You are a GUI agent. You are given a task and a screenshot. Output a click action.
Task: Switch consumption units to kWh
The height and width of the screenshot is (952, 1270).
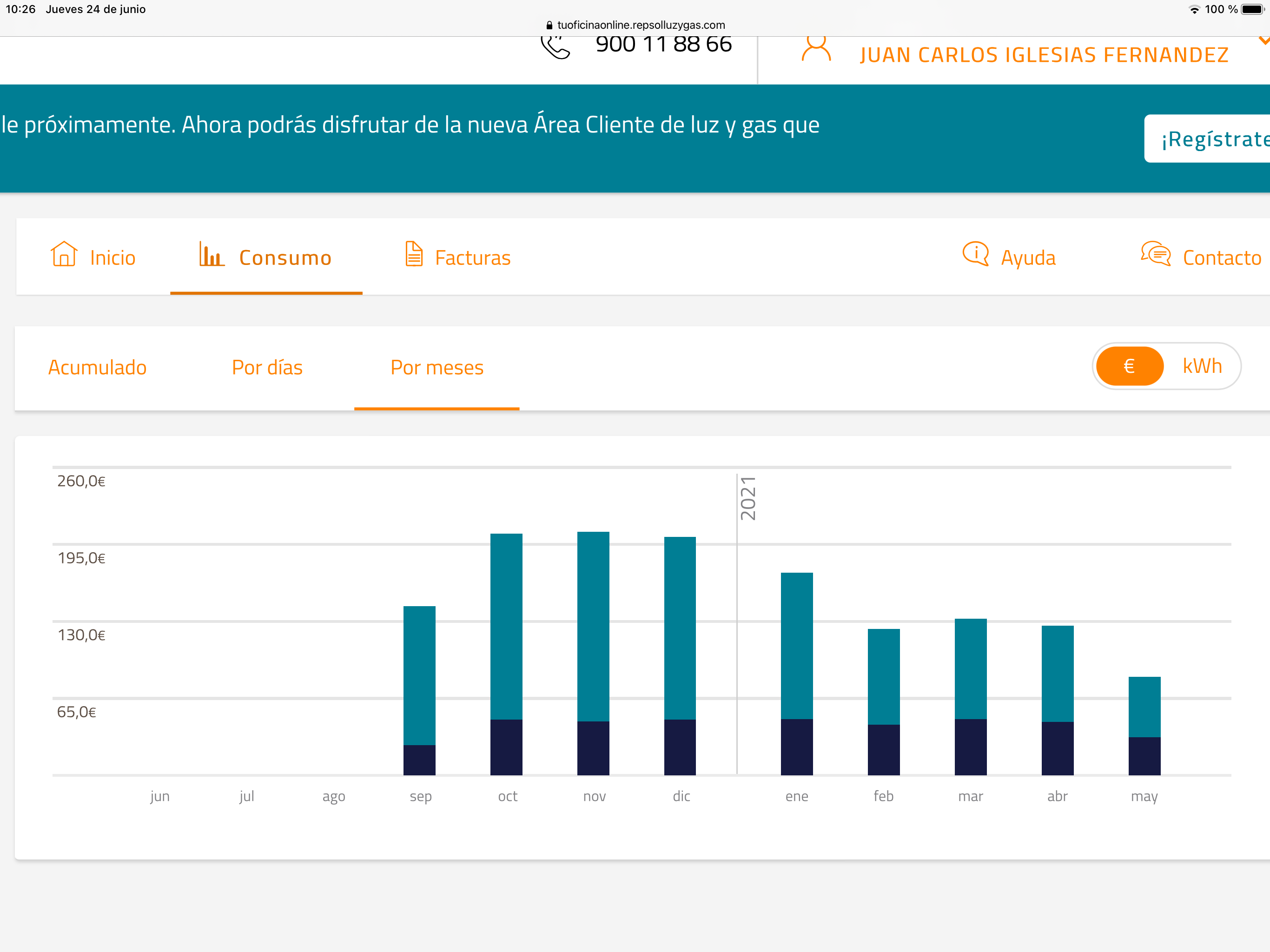tap(1202, 366)
